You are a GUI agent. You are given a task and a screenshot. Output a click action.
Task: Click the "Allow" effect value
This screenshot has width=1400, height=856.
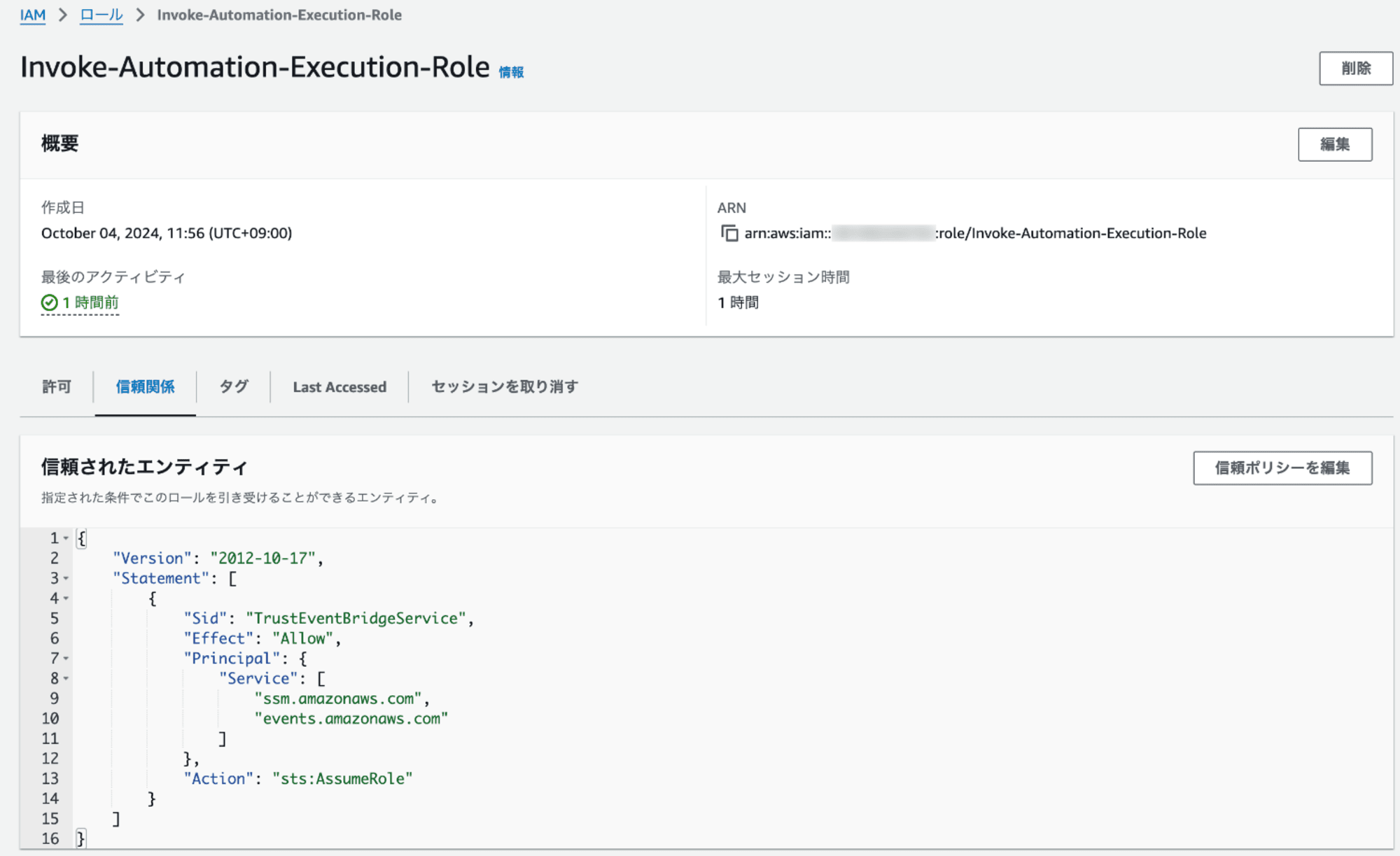pyautogui.click(x=302, y=638)
